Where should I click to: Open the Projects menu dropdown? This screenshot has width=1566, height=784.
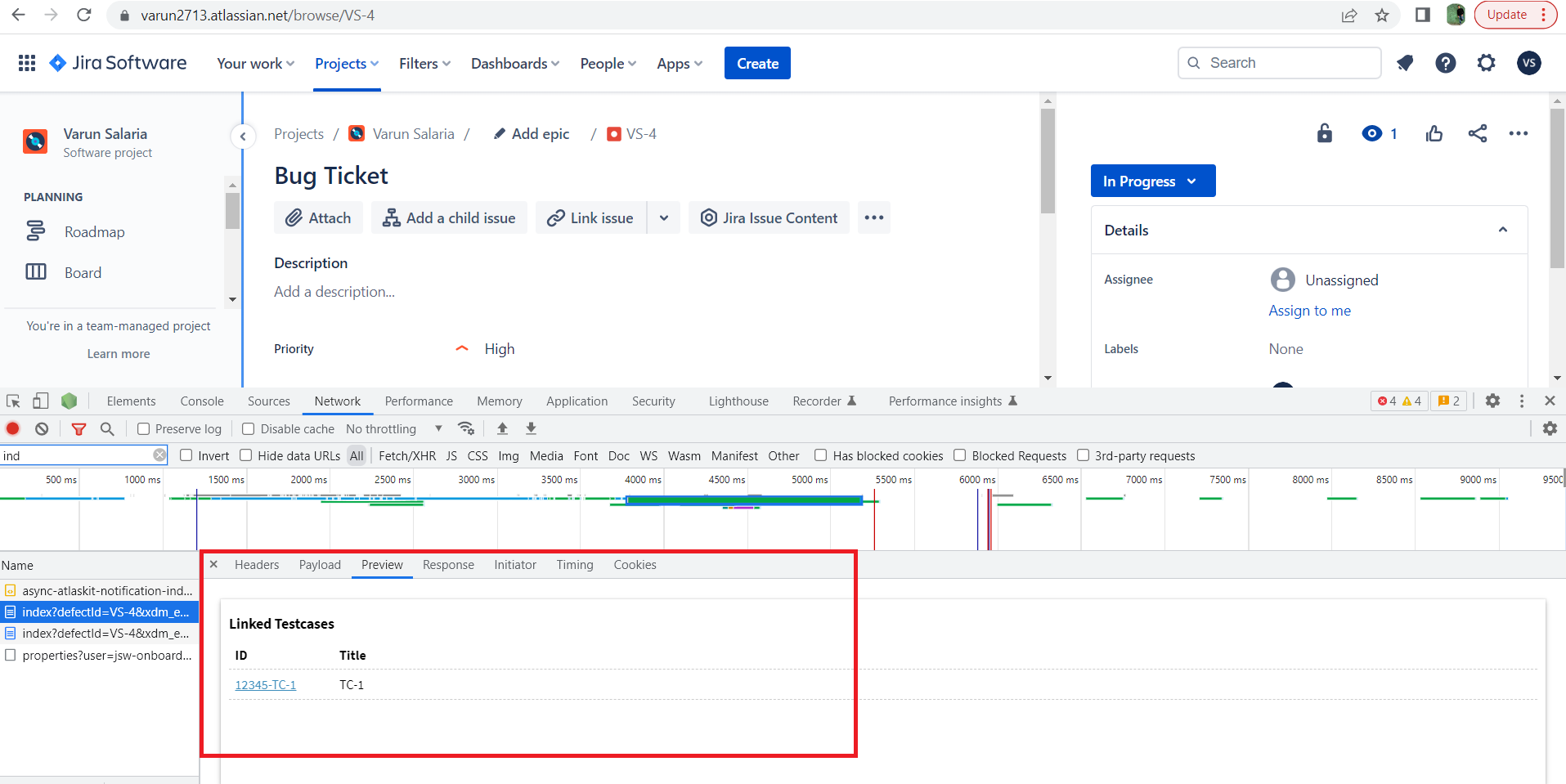(x=347, y=64)
